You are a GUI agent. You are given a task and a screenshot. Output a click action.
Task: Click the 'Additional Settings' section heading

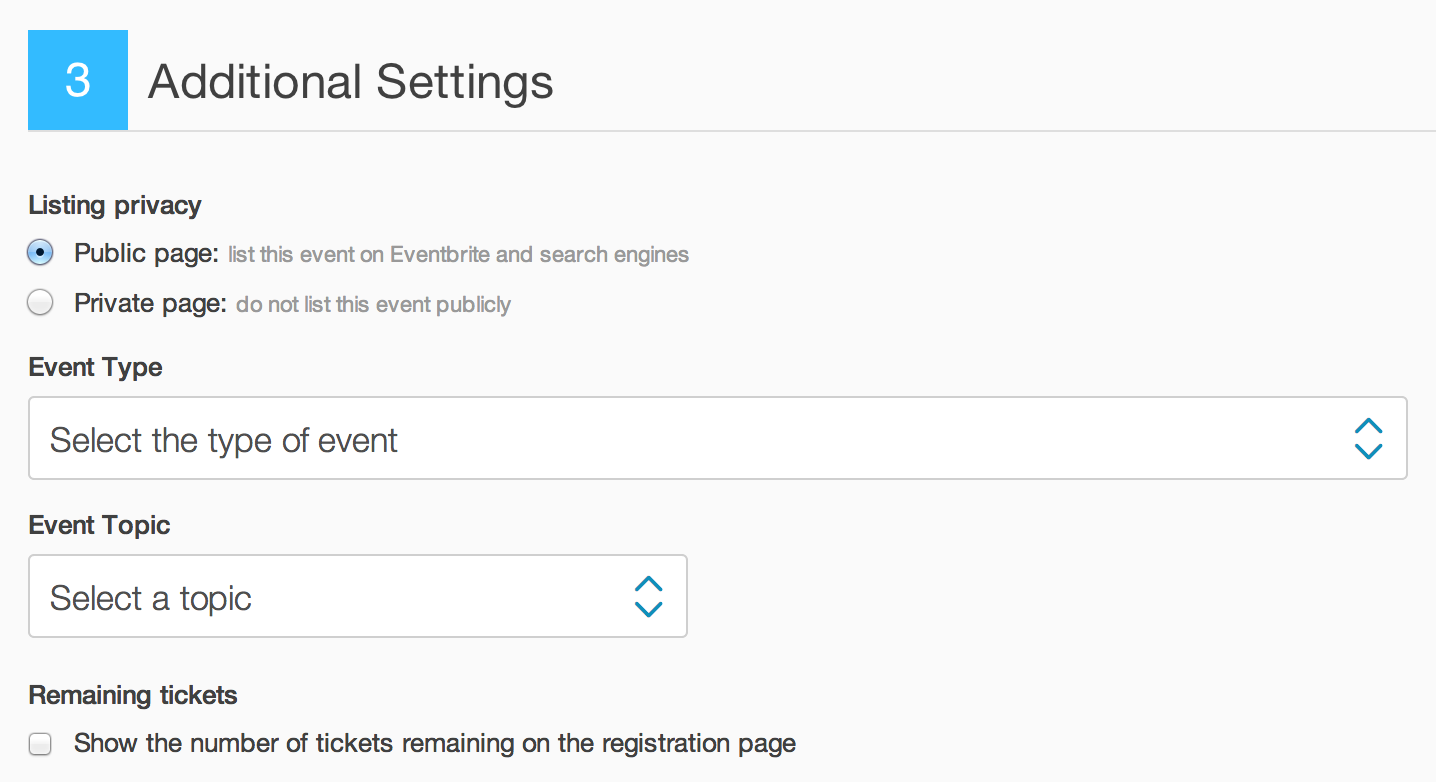pos(351,82)
